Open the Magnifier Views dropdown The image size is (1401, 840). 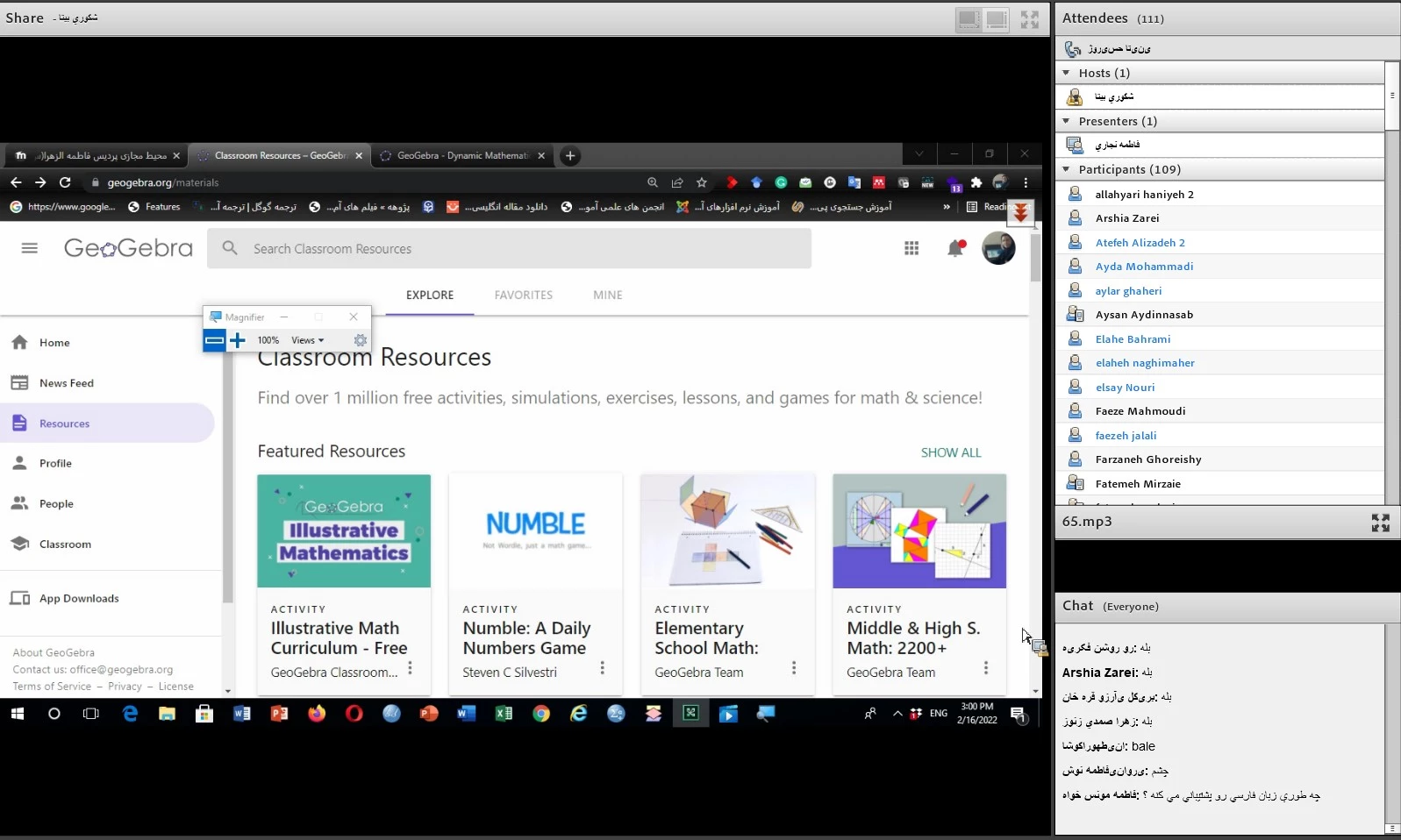point(307,340)
